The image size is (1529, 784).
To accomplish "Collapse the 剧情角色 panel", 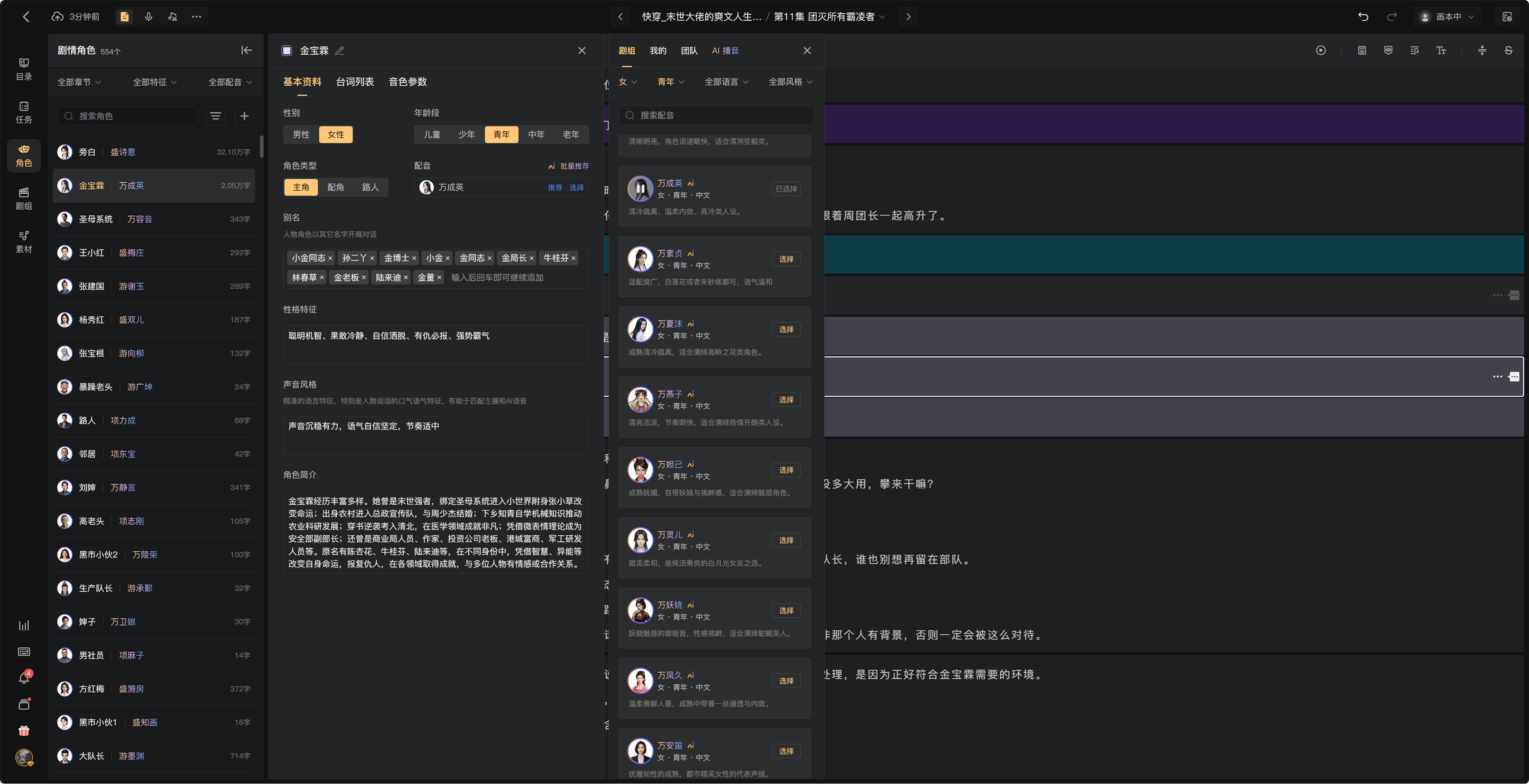I will (246, 51).
